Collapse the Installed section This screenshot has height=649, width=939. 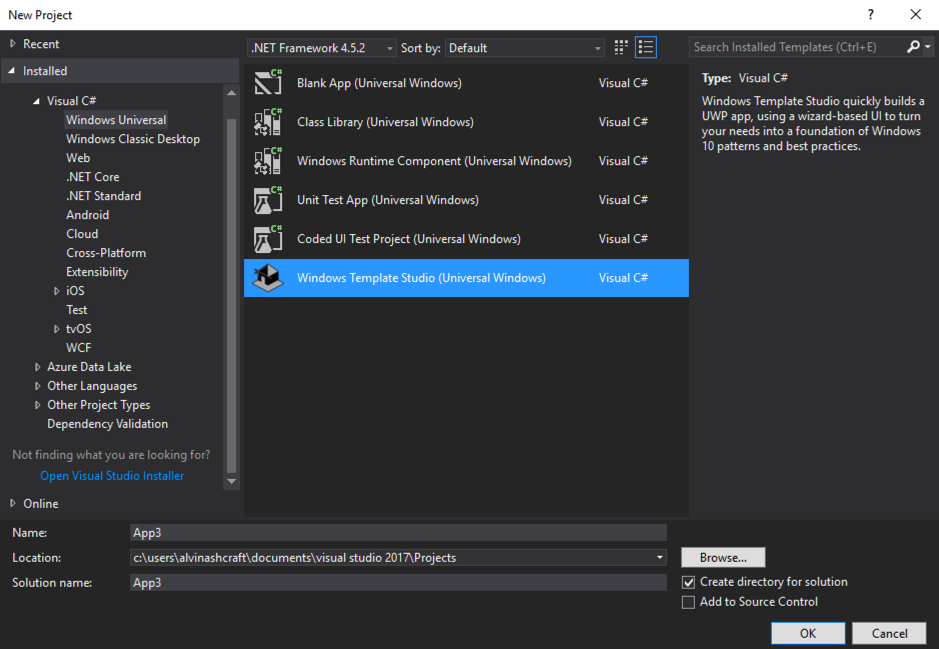point(12,71)
